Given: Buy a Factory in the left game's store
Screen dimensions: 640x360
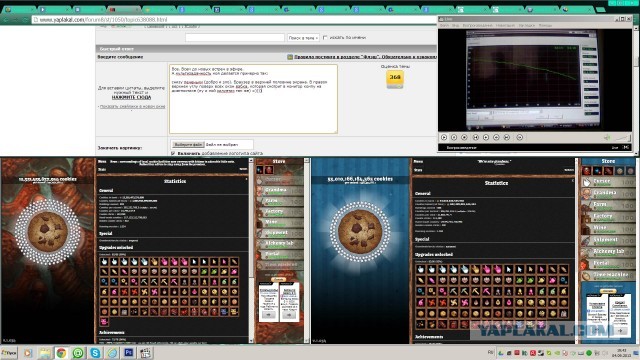Looking at the screenshot, I should pyautogui.click(x=280, y=212).
